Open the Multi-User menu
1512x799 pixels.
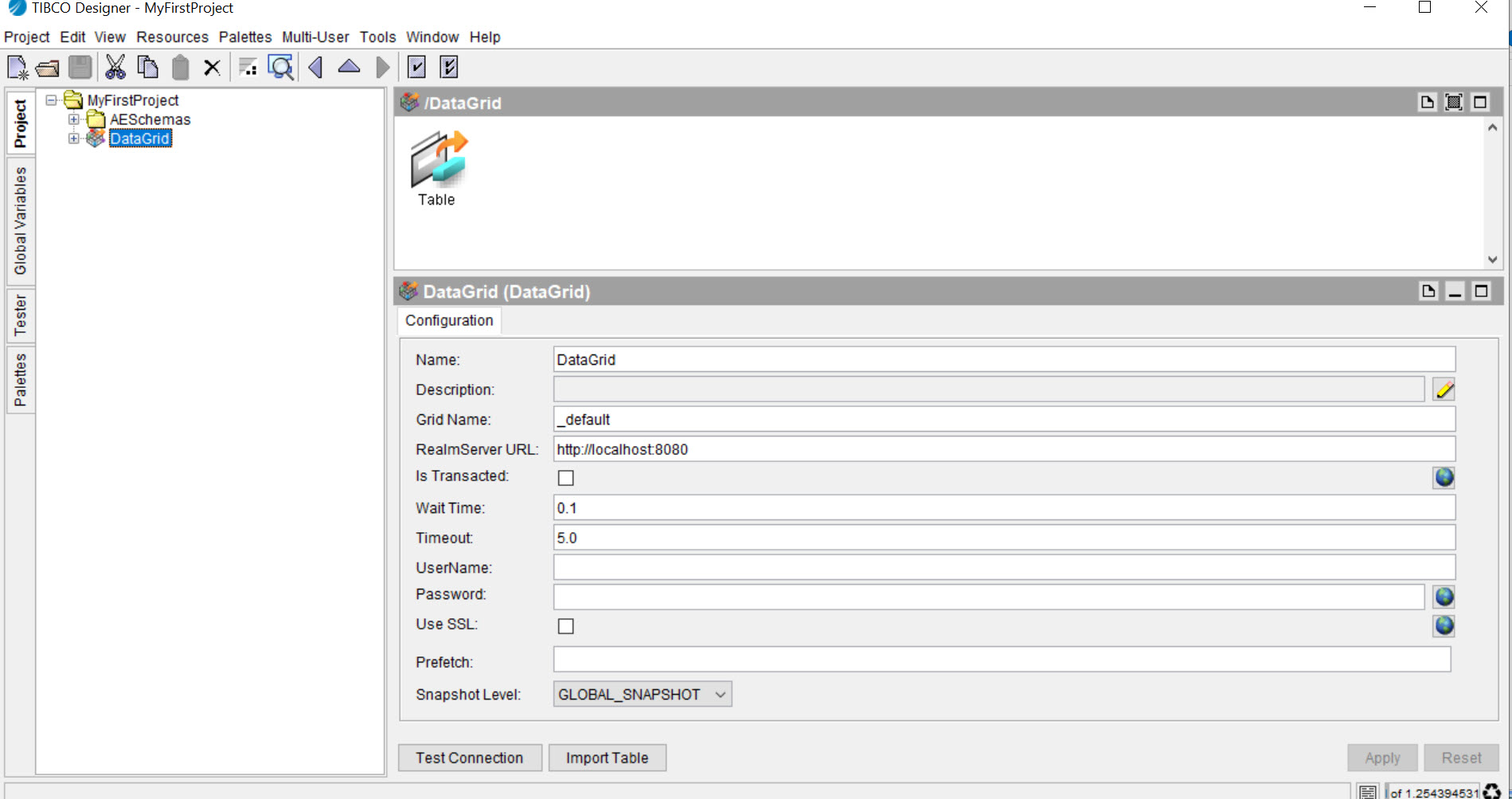coord(315,37)
